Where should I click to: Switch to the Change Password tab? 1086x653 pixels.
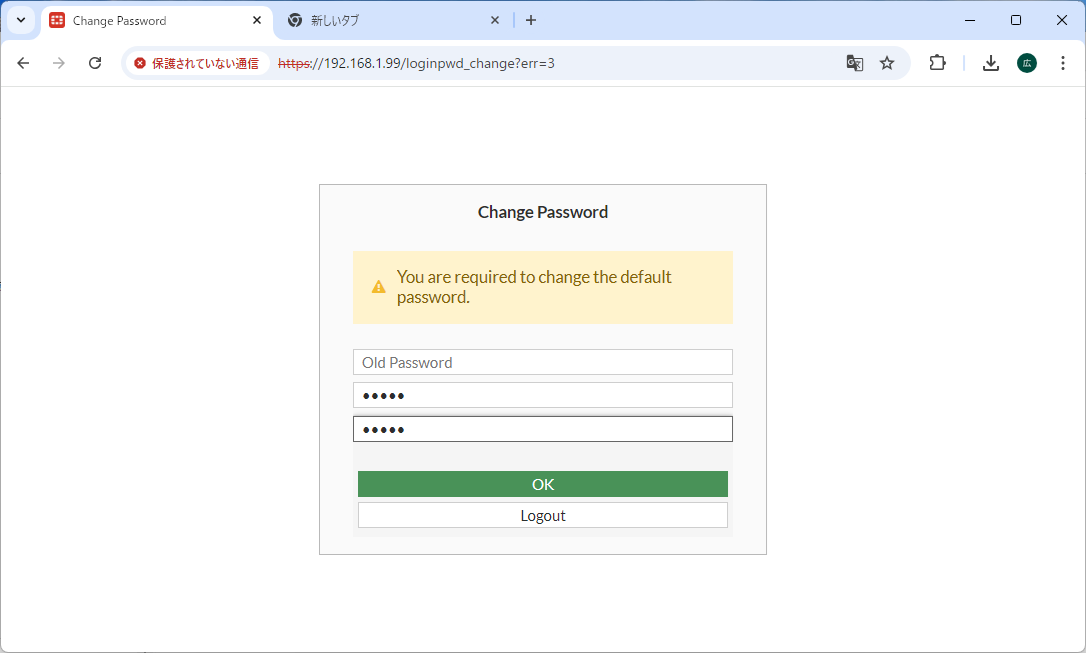click(x=157, y=21)
